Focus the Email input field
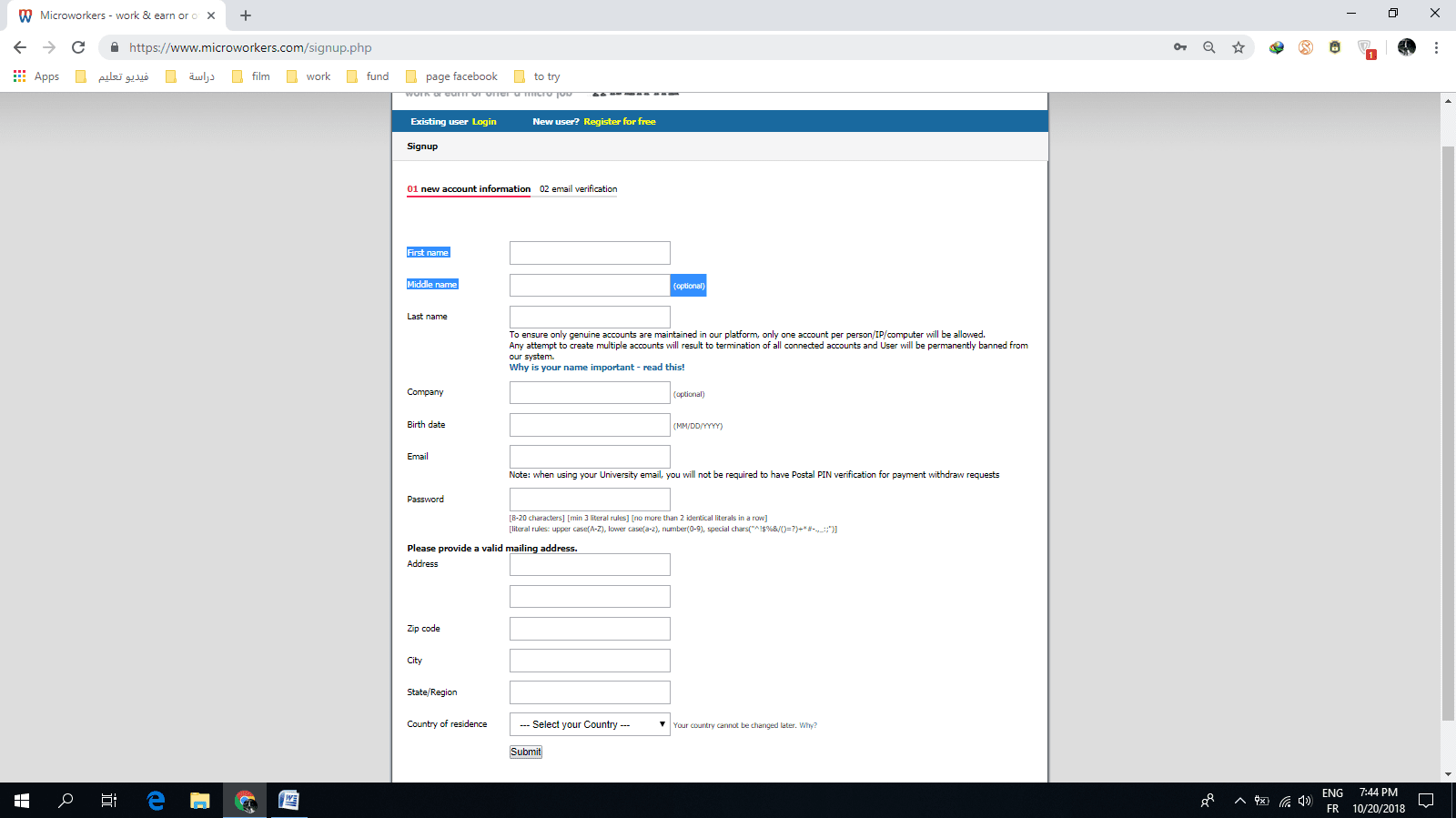Image resolution: width=1456 pixels, height=818 pixels. coord(590,457)
